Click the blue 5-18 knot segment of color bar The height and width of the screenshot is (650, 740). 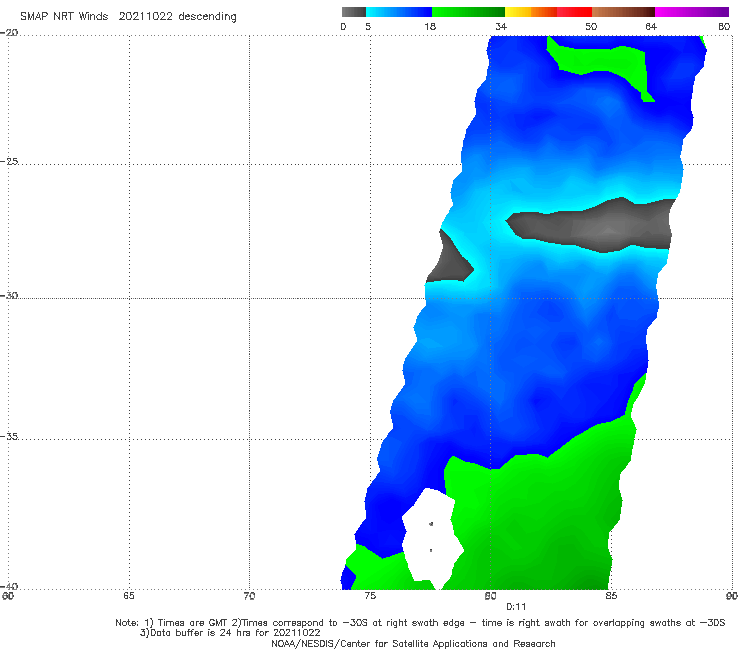tap(399, 12)
